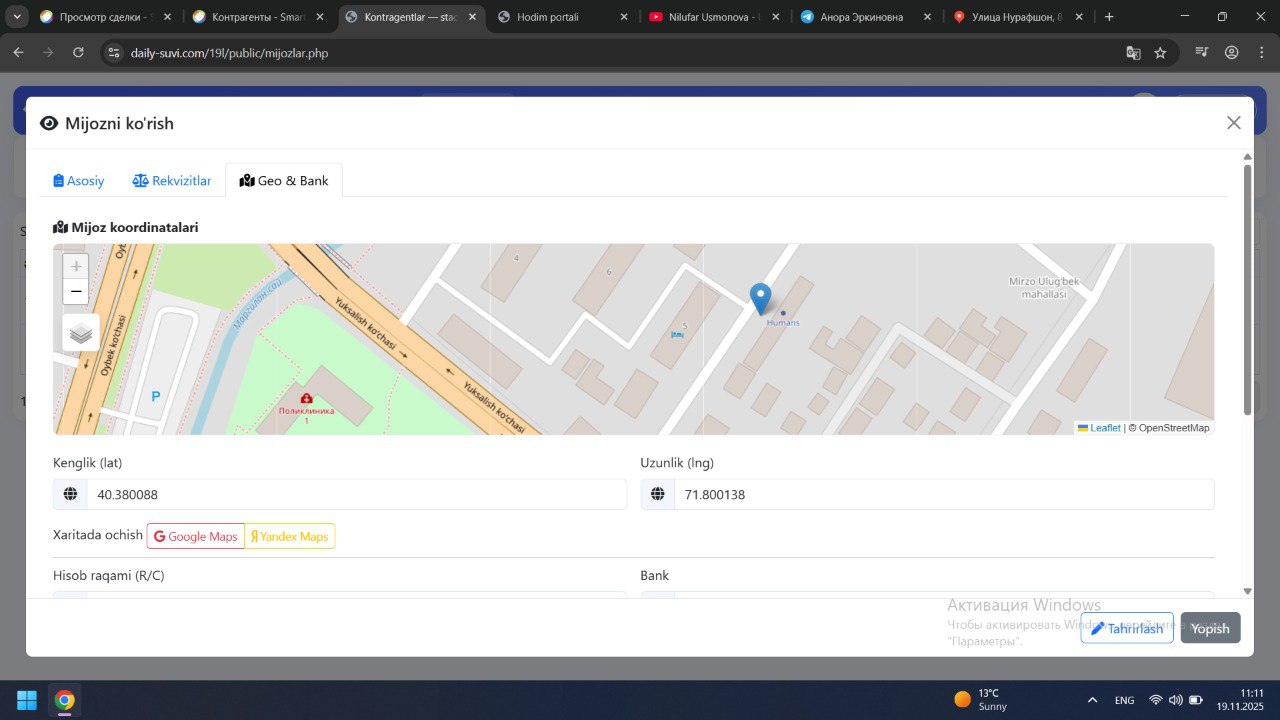Switch to the Asosiy tab

coord(79,181)
